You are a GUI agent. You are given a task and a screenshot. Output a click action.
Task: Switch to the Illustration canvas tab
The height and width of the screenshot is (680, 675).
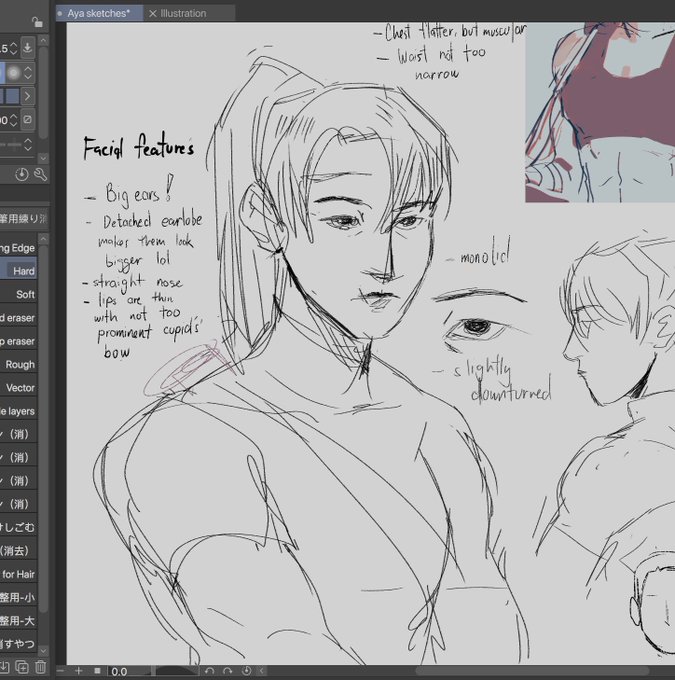click(x=189, y=13)
